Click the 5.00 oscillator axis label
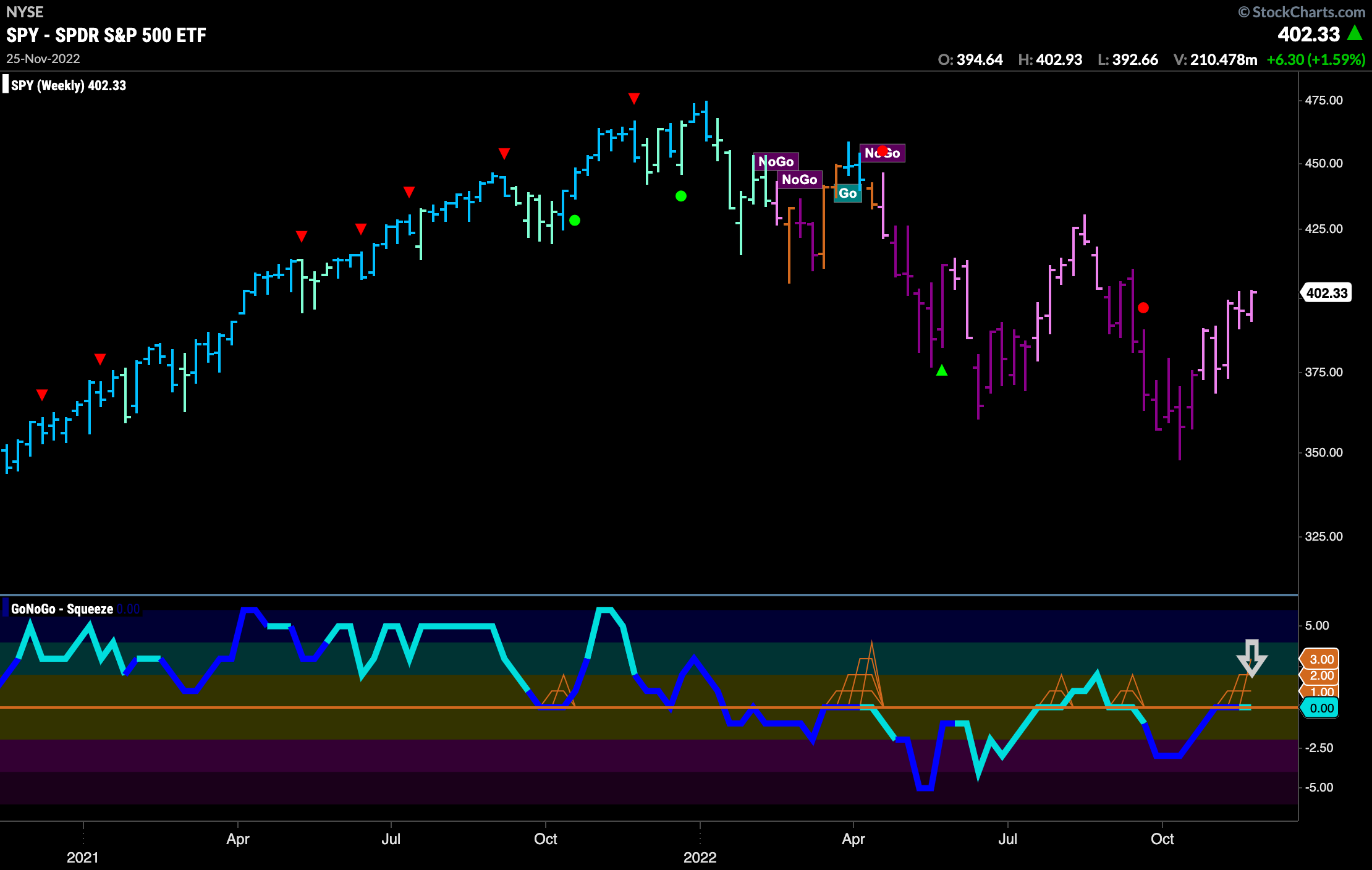The image size is (1372, 870). pos(1317,625)
